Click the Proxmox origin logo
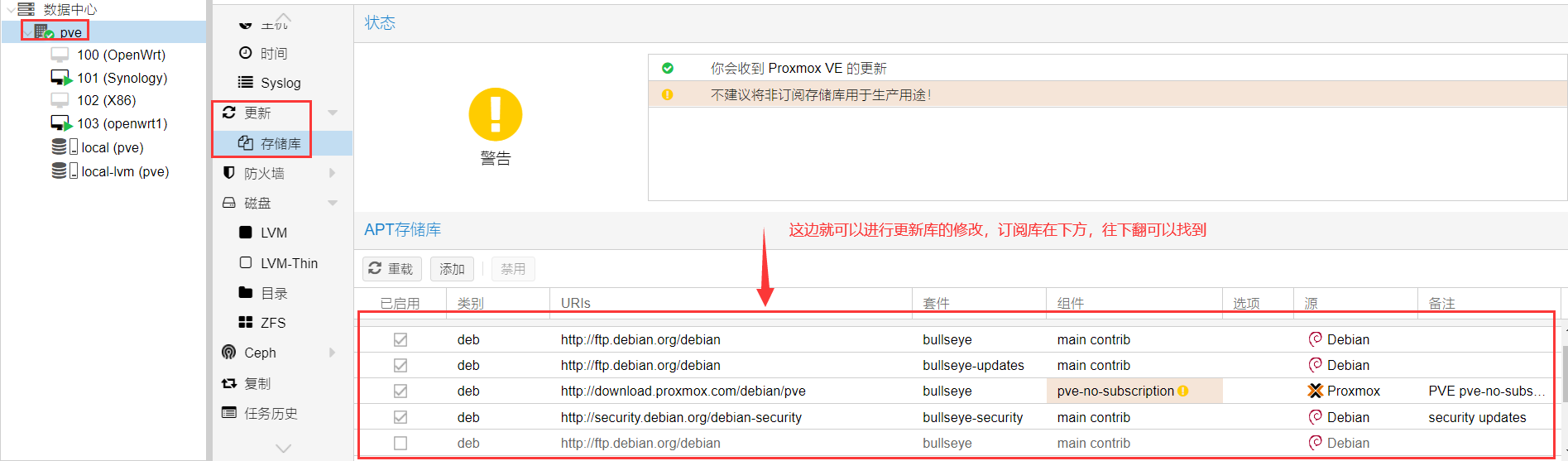Screen dimensions: 1568x461 tap(1315, 391)
